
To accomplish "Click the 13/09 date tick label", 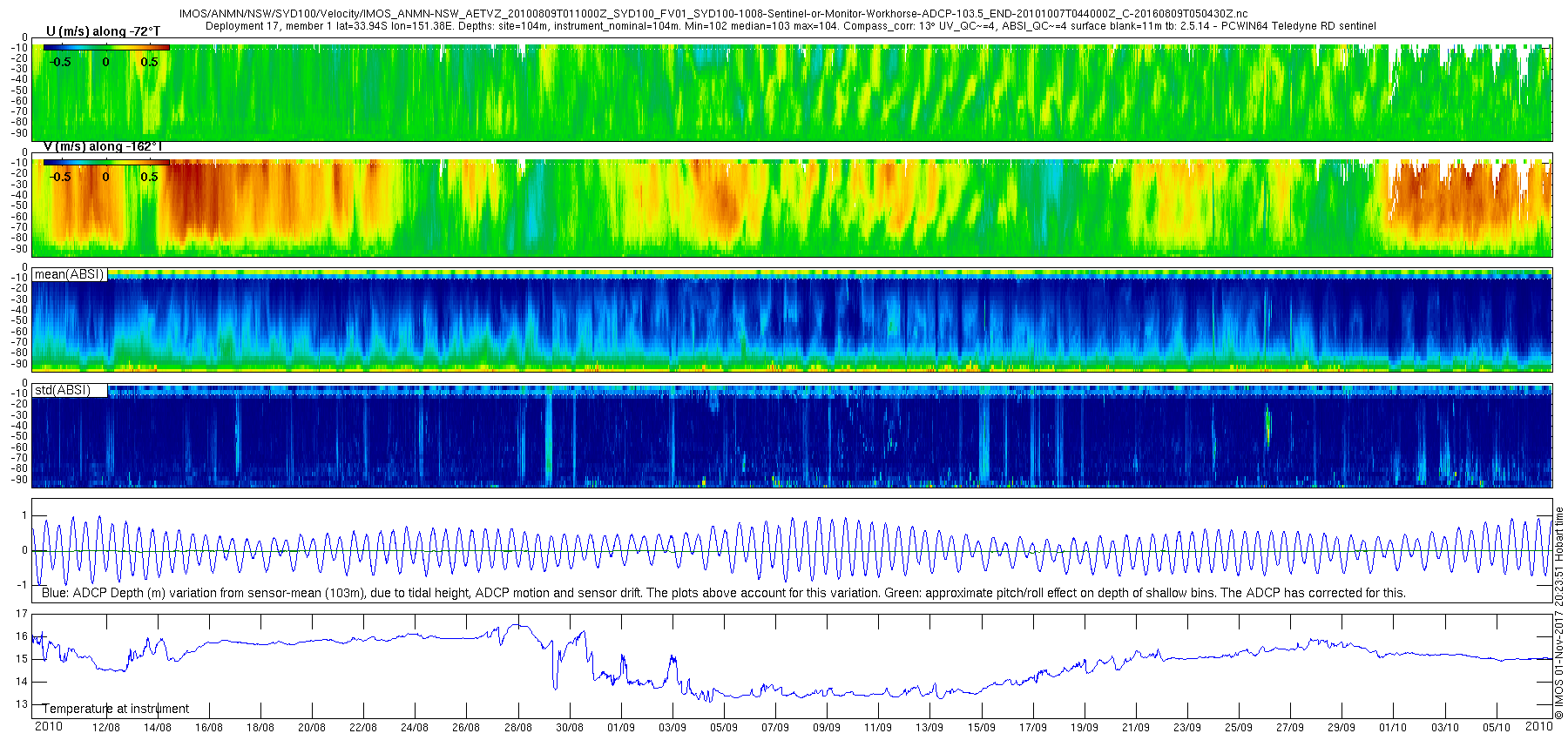I will point(929,728).
